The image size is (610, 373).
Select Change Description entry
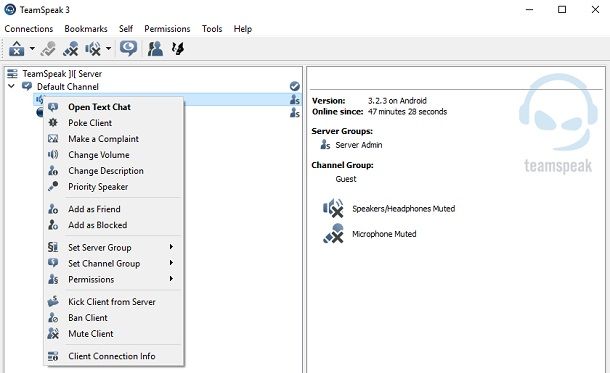tap(114, 171)
